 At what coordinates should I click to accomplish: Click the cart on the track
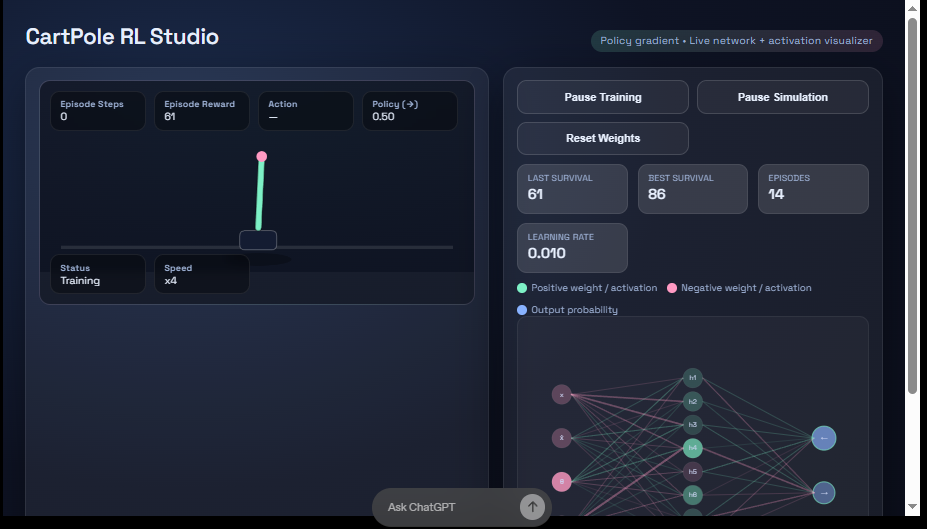pos(258,240)
